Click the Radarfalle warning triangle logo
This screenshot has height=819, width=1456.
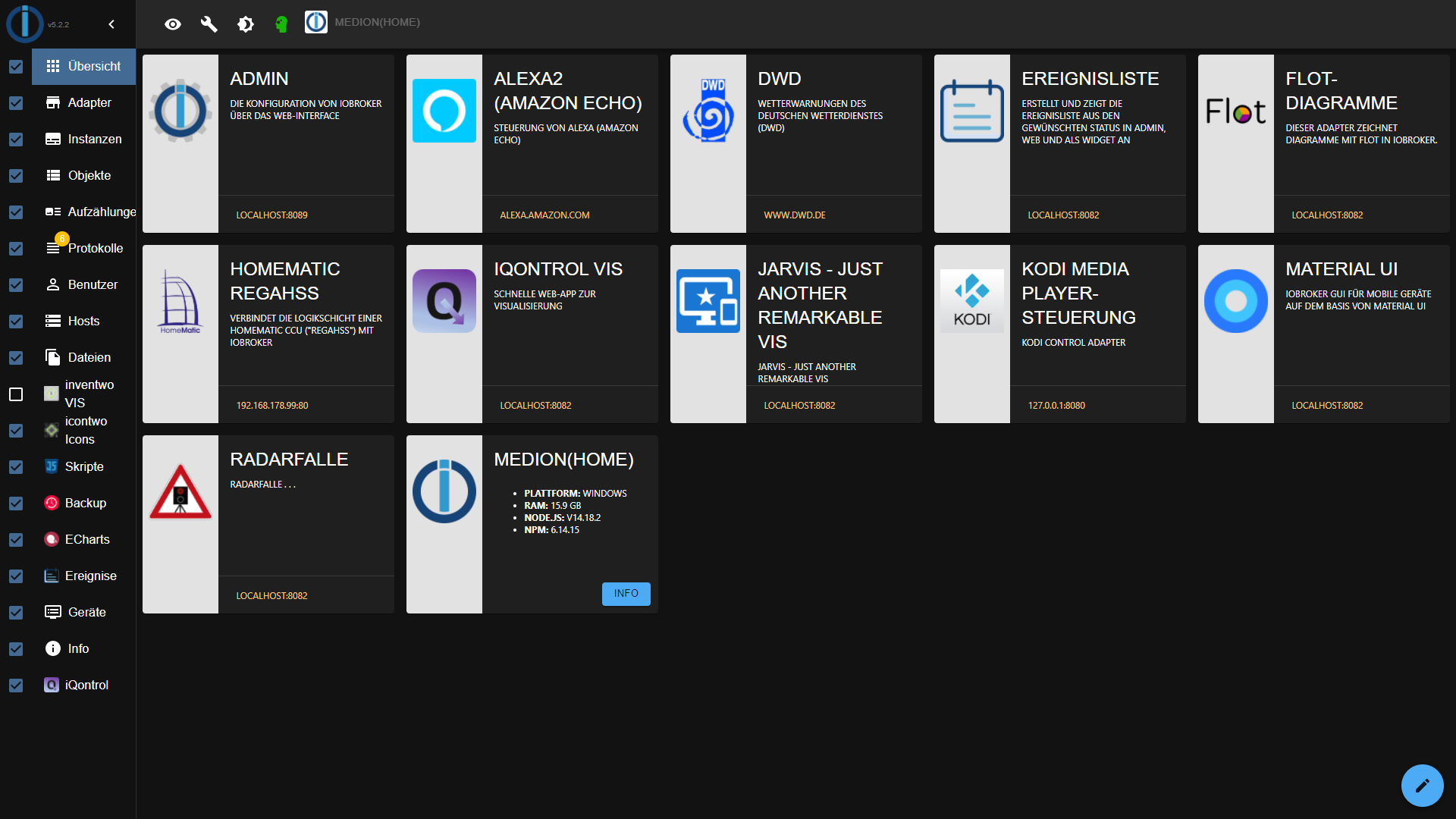click(180, 491)
